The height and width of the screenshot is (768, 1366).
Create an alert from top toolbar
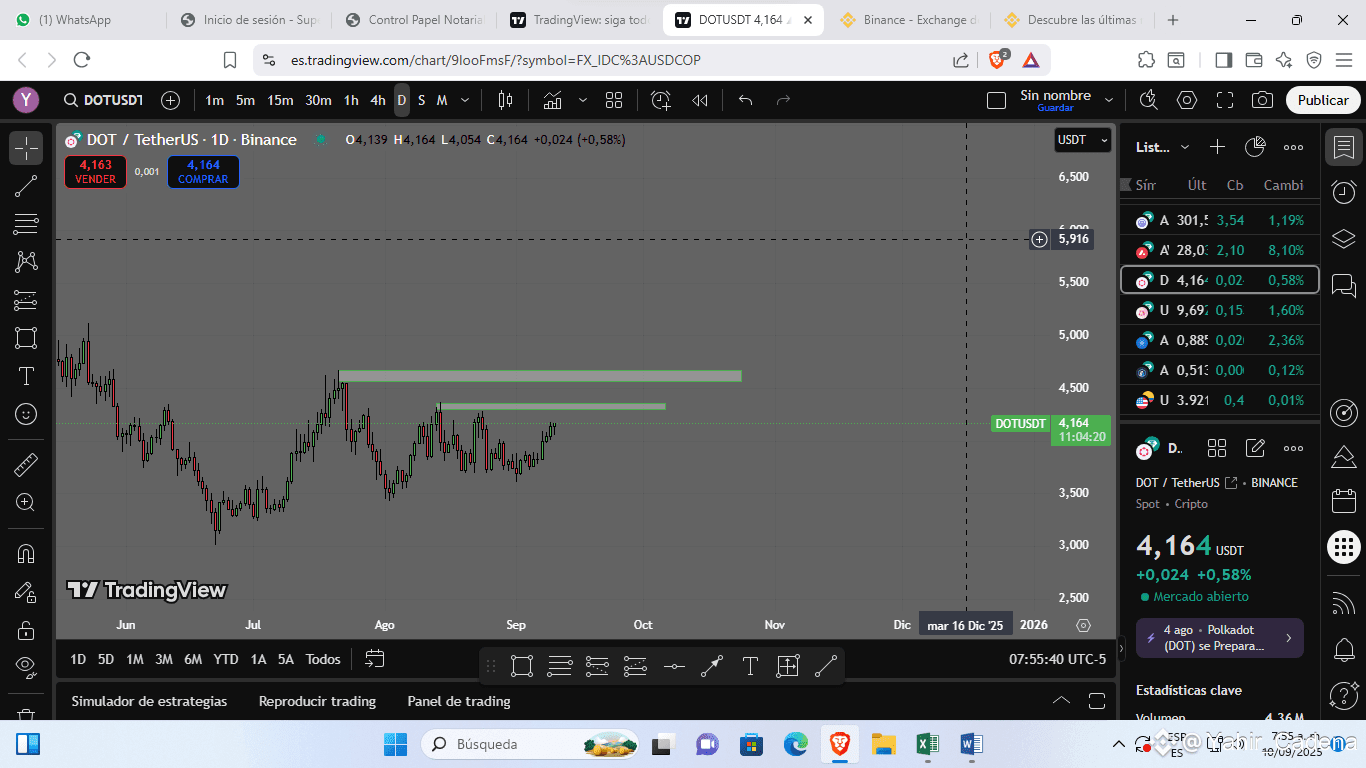(661, 100)
